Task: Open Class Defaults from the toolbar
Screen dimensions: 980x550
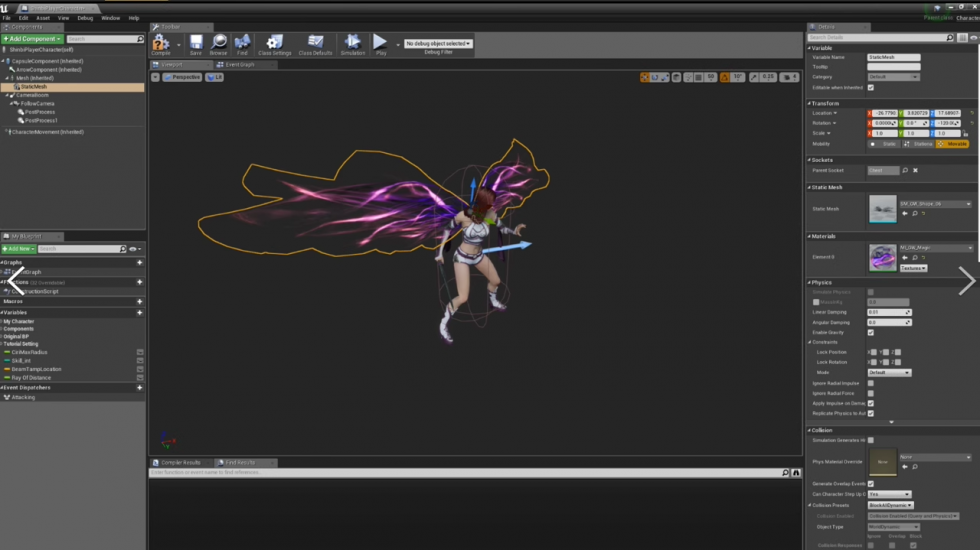Action: [x=316, y=43]
